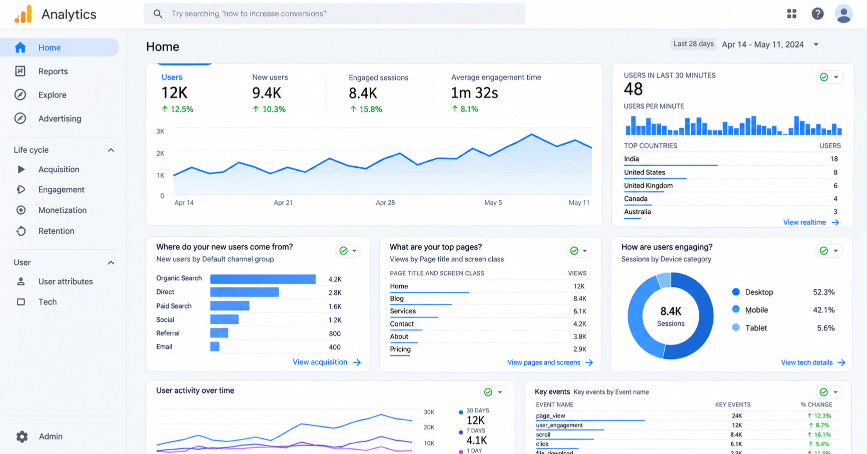Click the India row in Top Countries
Screen dimensions: 867x454
pos(732,159)
